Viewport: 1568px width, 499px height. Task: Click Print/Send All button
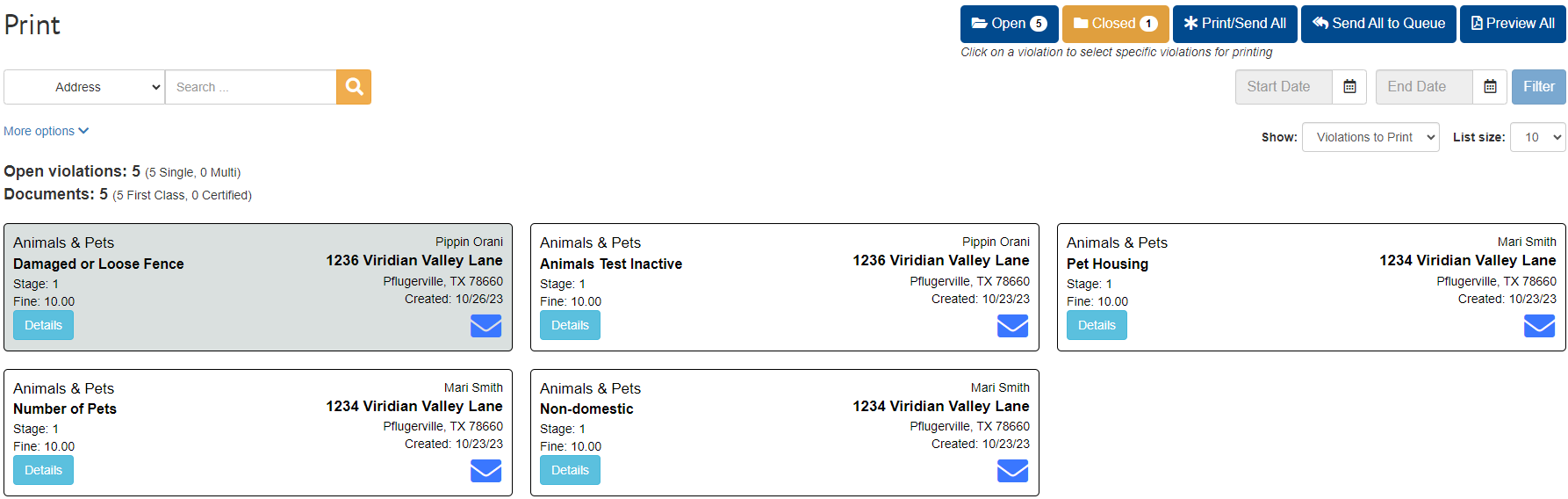1235,24
